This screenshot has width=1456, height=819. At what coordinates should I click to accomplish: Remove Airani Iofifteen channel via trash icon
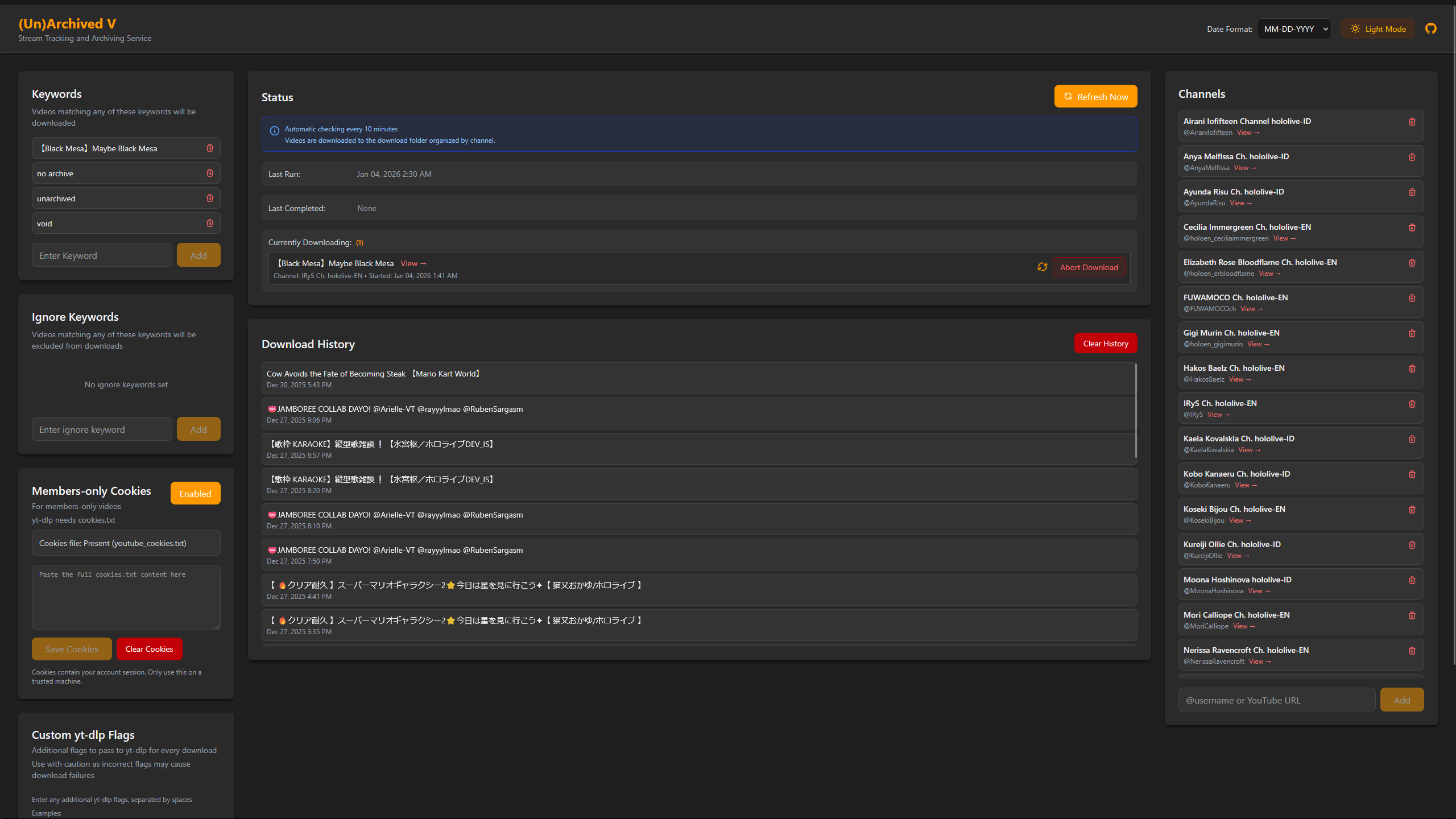tap(1412, 122)
